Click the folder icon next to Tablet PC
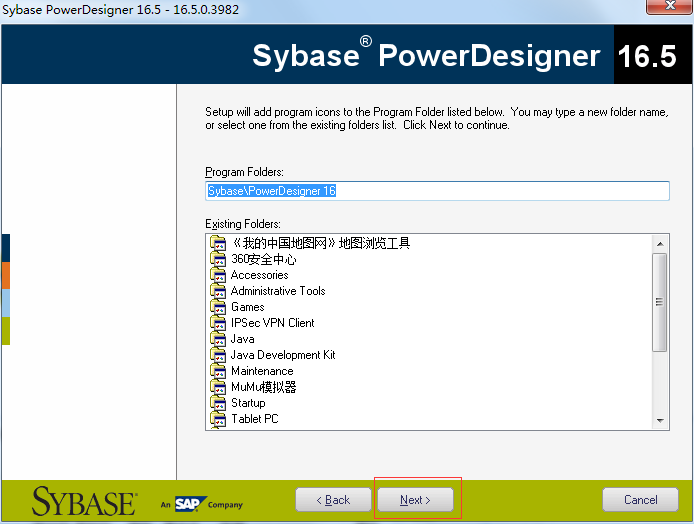 218,419
